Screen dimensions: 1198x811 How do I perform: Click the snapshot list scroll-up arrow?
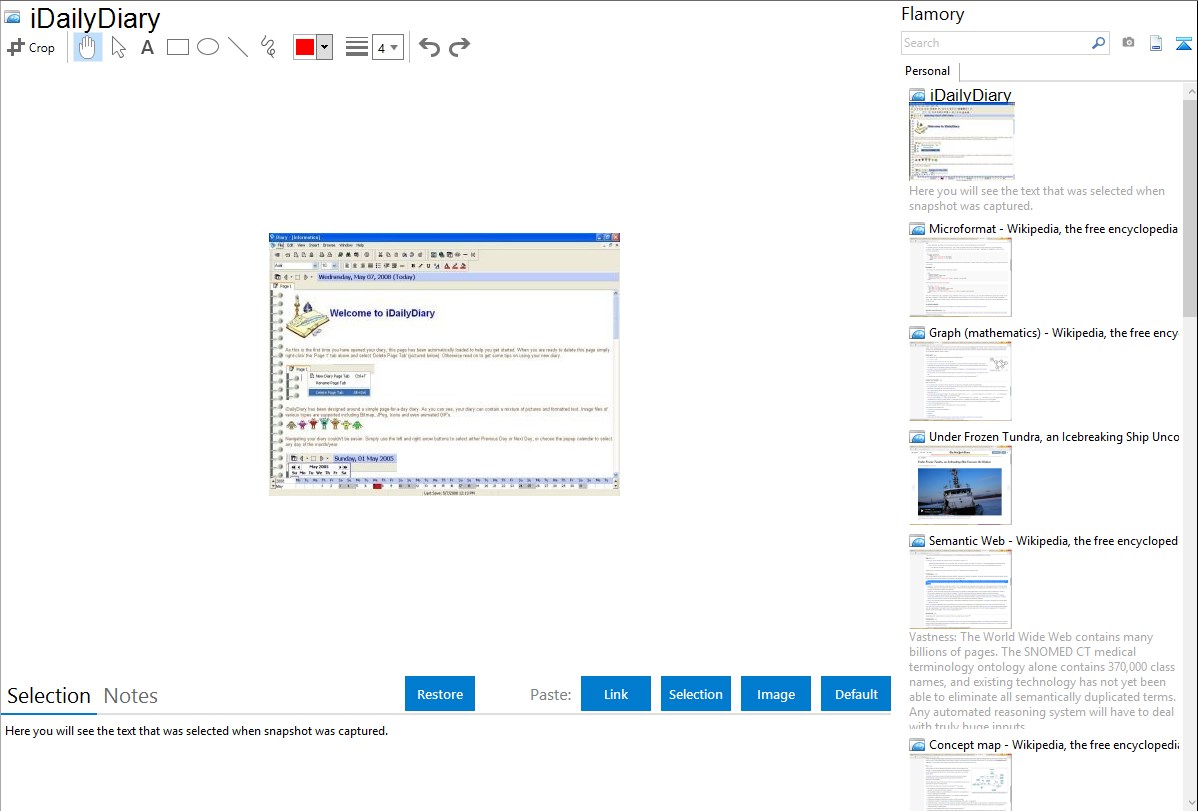pyautogui.click(x=1190, y=91)
